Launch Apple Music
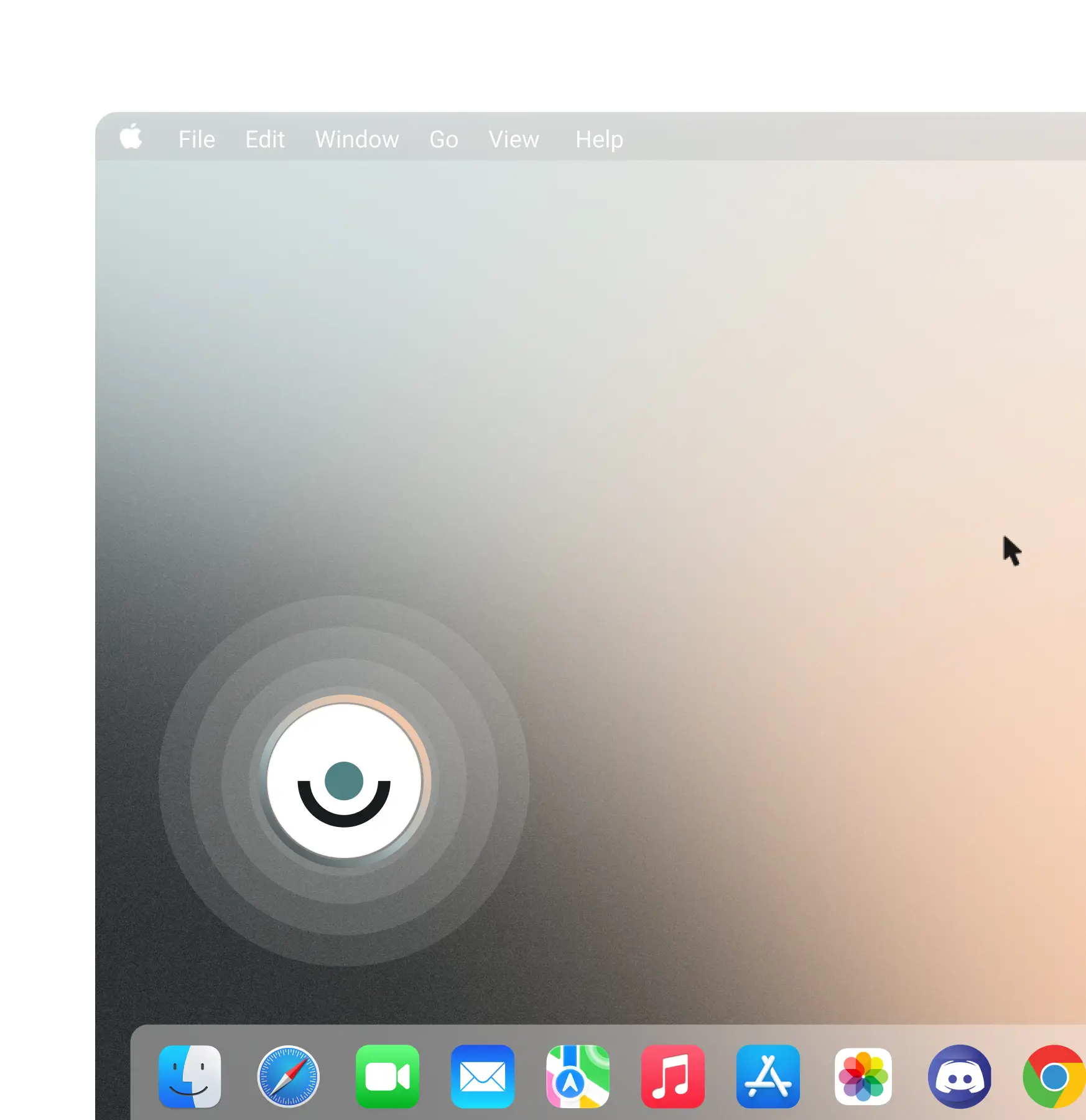 click(x=673, y=1076)
